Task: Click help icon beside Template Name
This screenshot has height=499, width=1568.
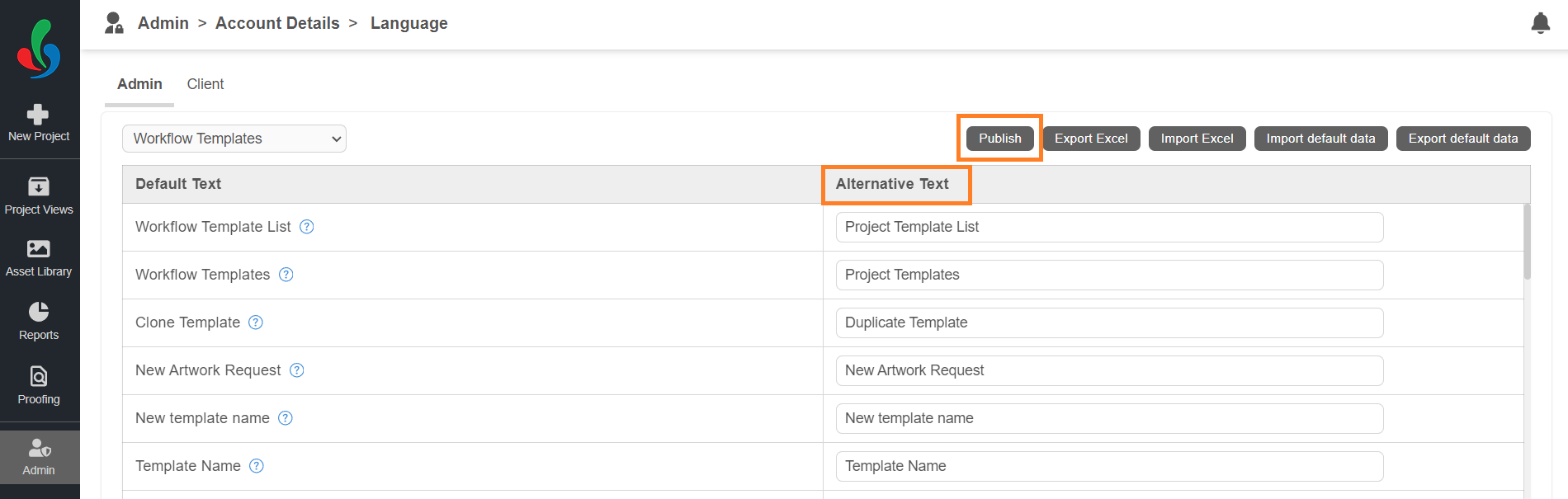Action: coord(257,466)
